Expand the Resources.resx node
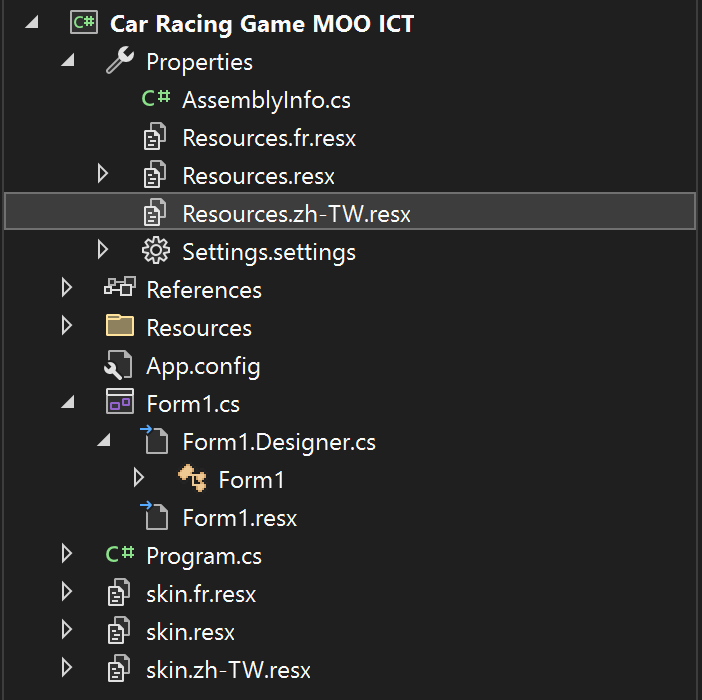The height and width of the screenshot is (700, 702). click(103, 175)
